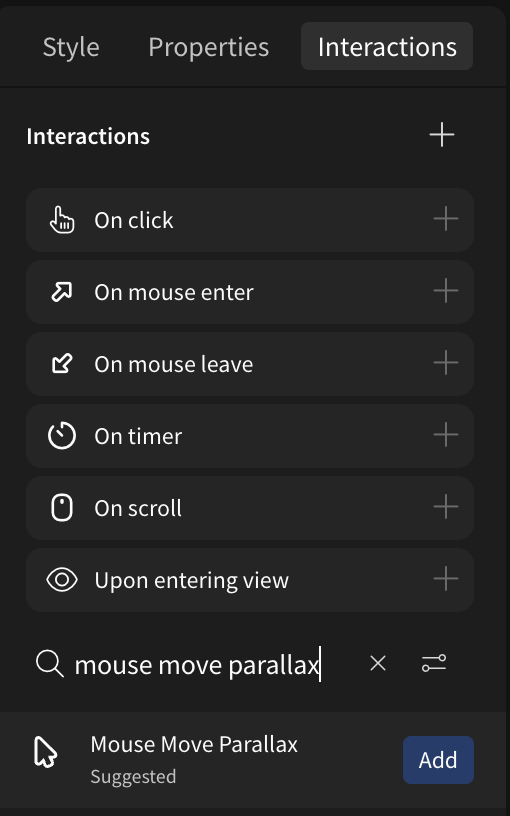Click Add for Mouse Move Parallax
The height and width of the screenshot is (816, 510).
pos(438,760)
